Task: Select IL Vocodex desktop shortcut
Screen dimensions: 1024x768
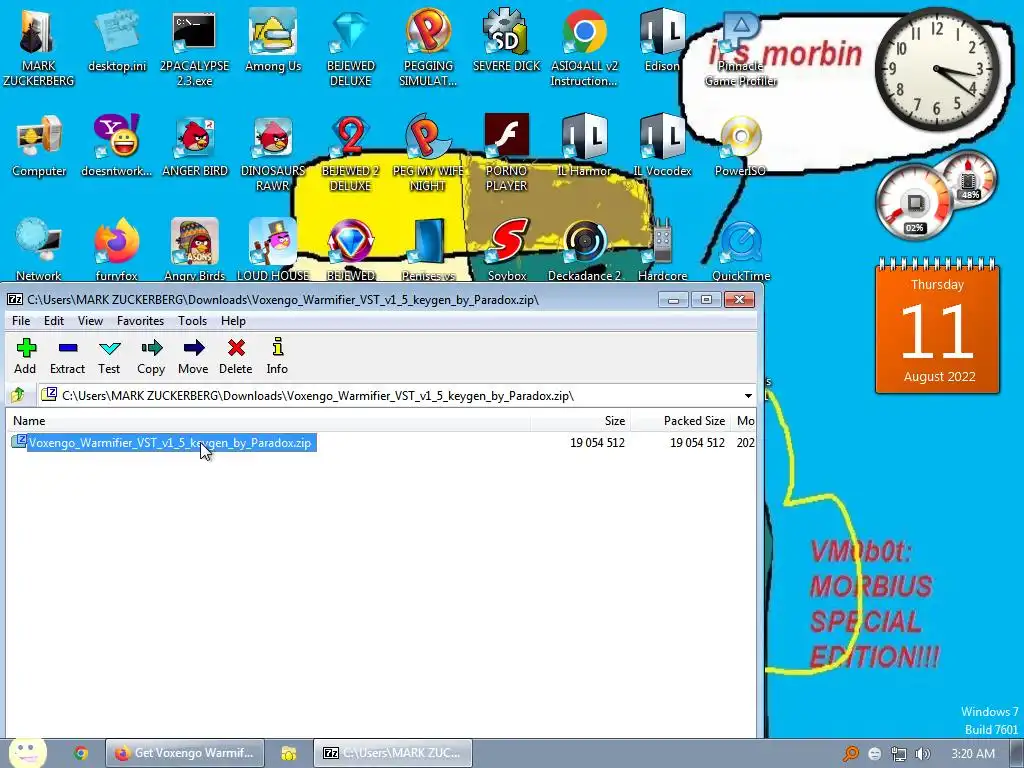Action: [662, 146]
